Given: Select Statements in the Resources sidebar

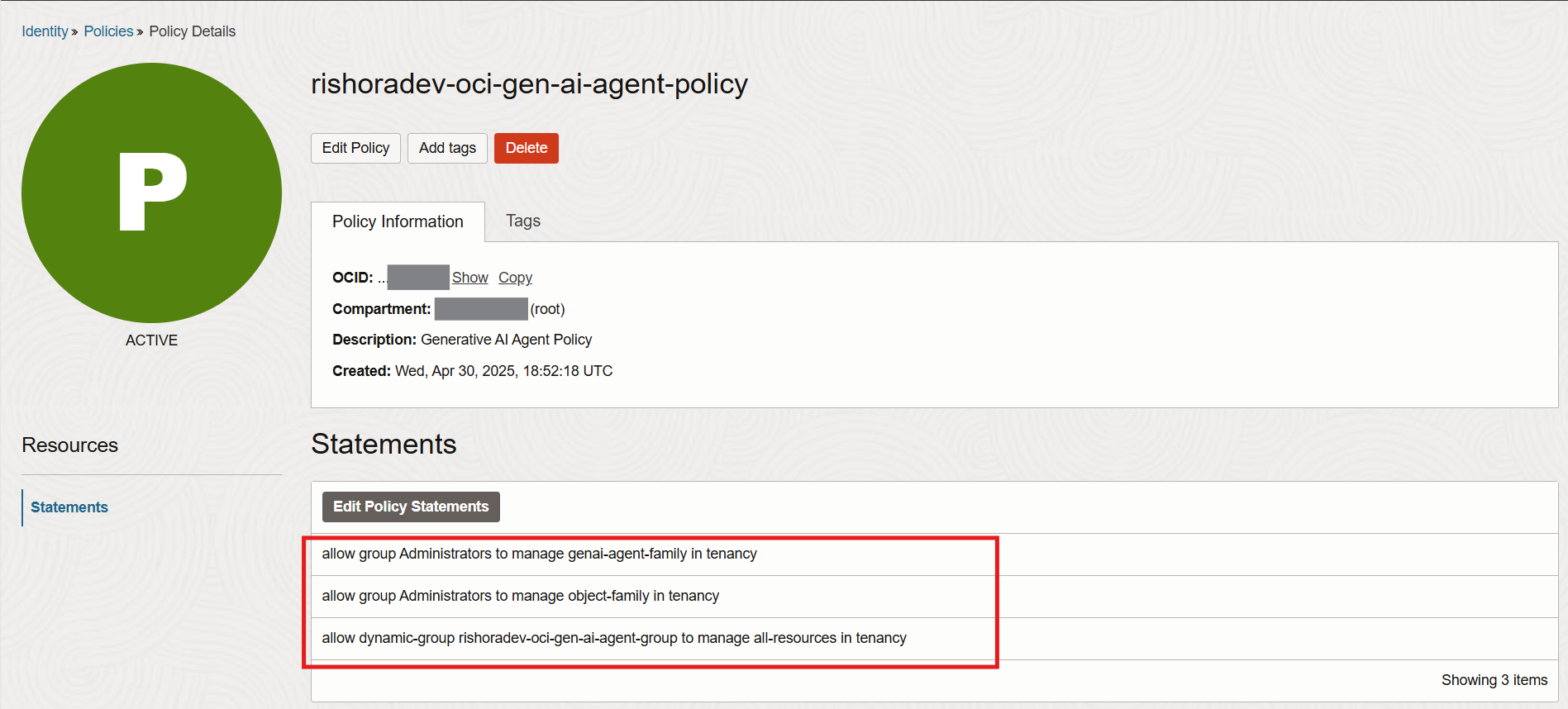Looking at the screenshot, I should pyautogui.click(x=69, y=507).
